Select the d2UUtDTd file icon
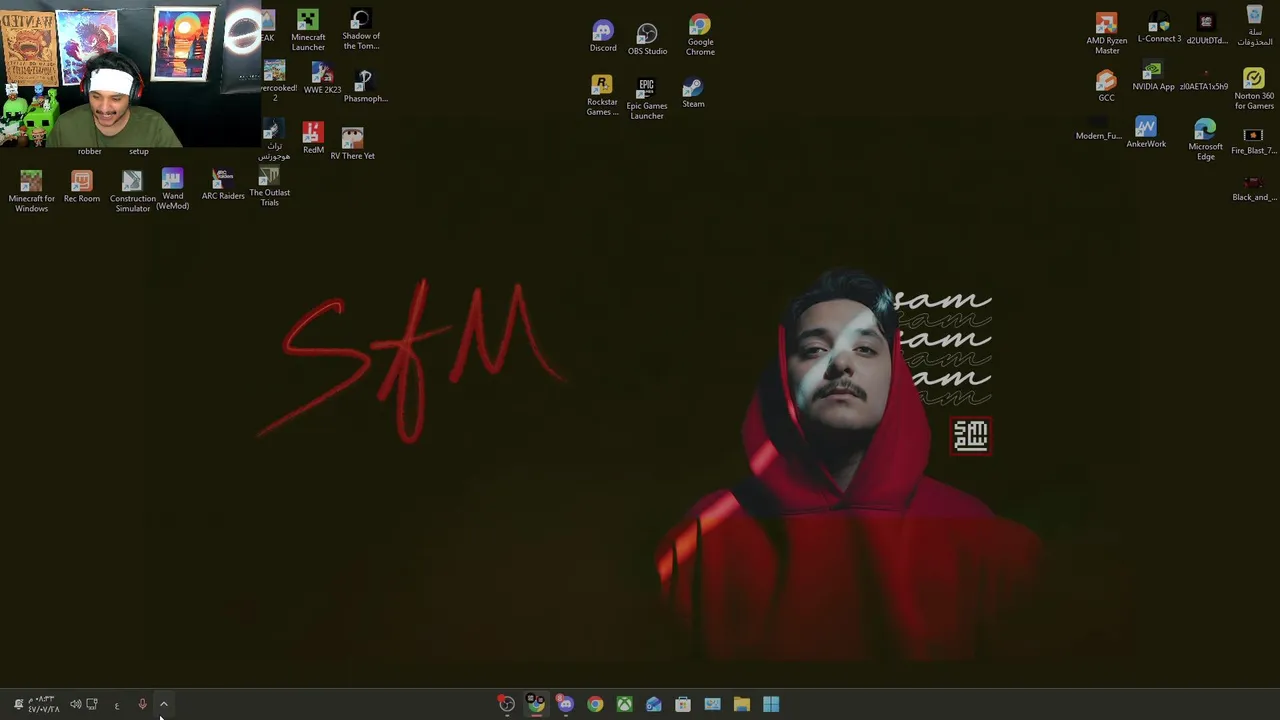This screenshot has width=1280, height=720. click(1206, 30)
